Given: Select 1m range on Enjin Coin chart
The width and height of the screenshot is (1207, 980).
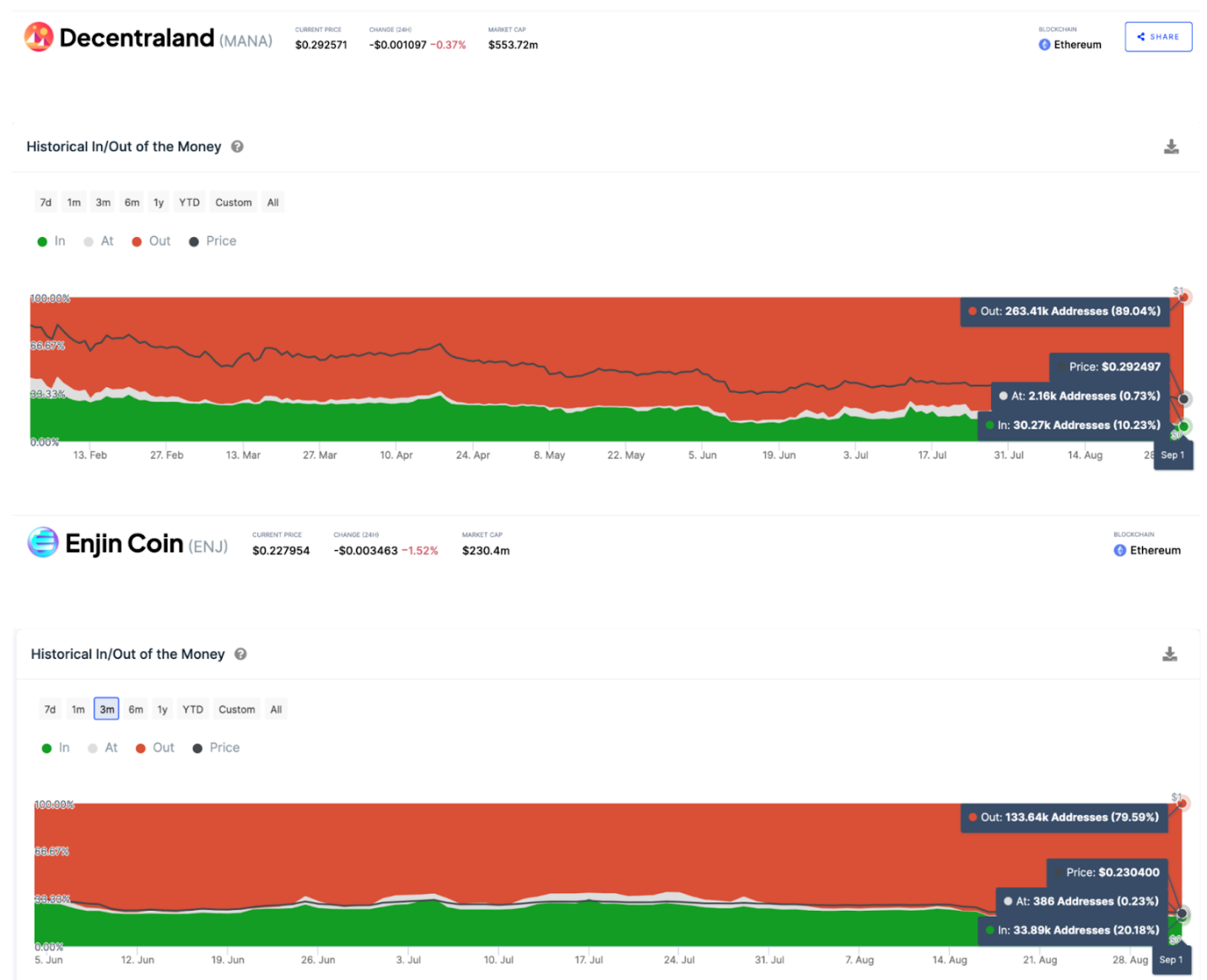Looking at the screenshot, I should tap(78, 709).
